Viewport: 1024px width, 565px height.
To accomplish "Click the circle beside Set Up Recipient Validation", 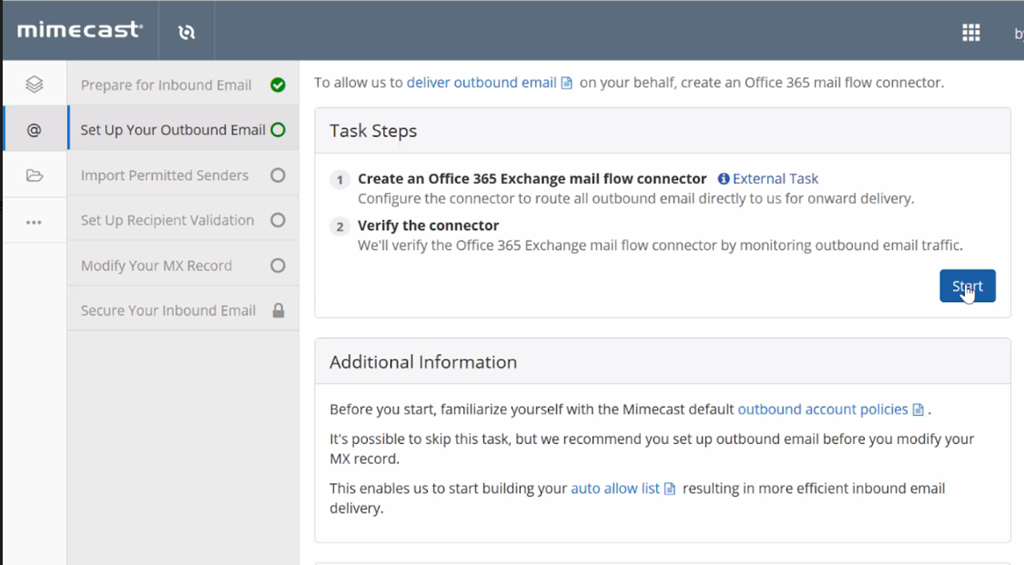I will click(x=278, y=220).
